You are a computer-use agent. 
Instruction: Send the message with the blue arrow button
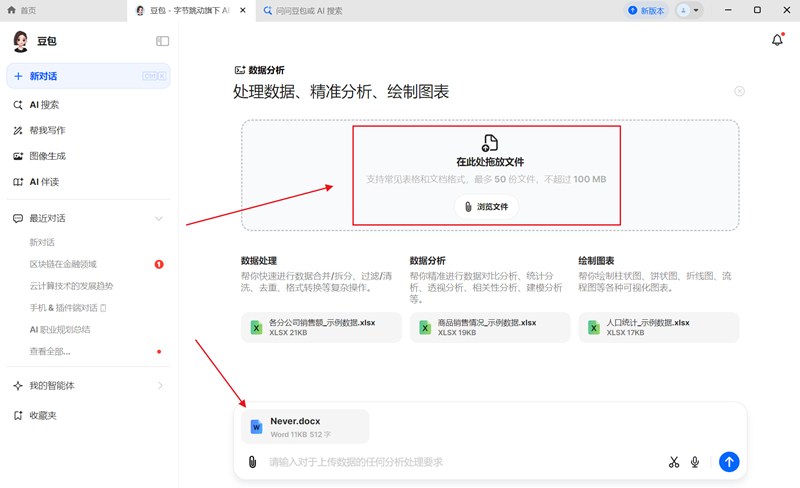pos(729,462)
